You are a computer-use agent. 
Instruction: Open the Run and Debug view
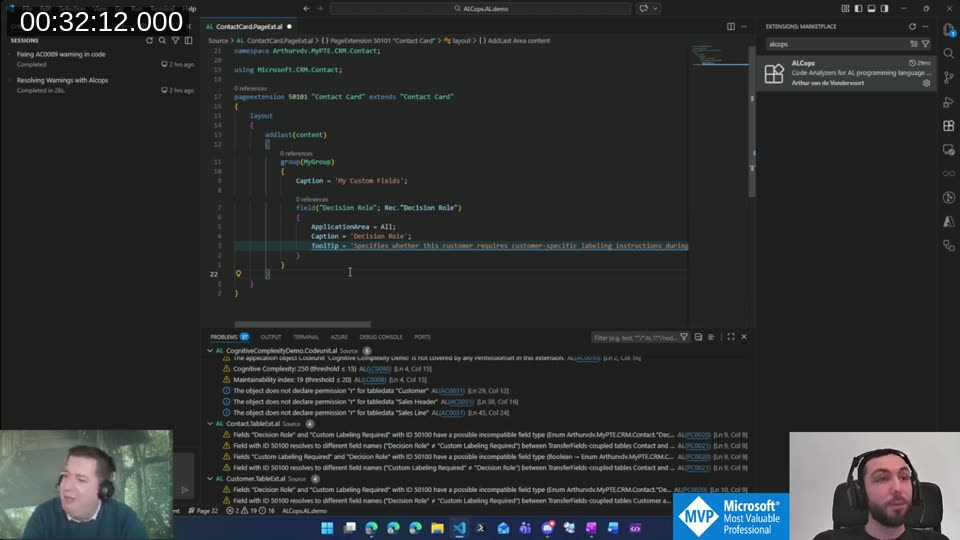click(x=949, y=102)
